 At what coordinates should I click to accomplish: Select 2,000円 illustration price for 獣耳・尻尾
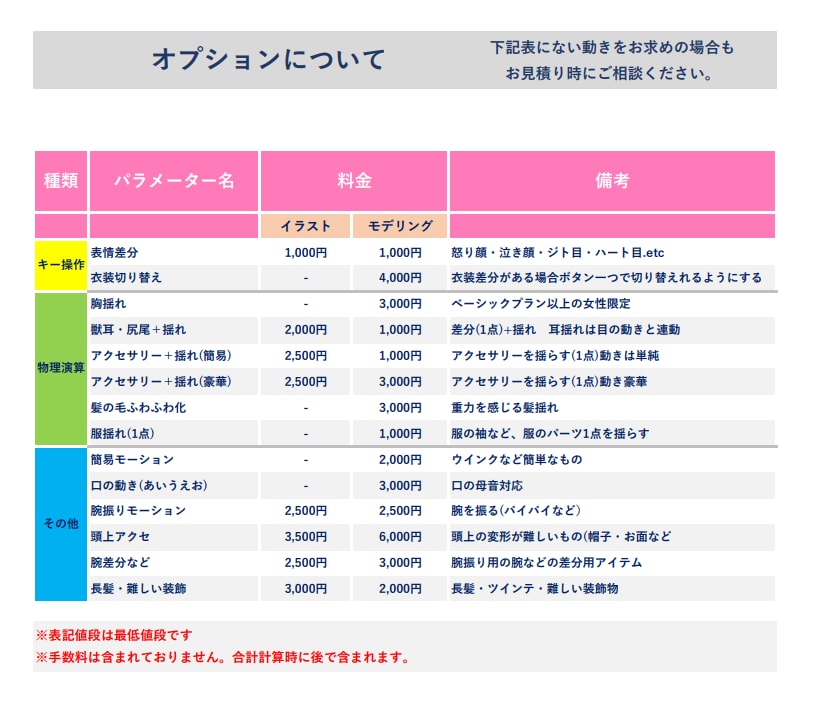tap(306, 329)
